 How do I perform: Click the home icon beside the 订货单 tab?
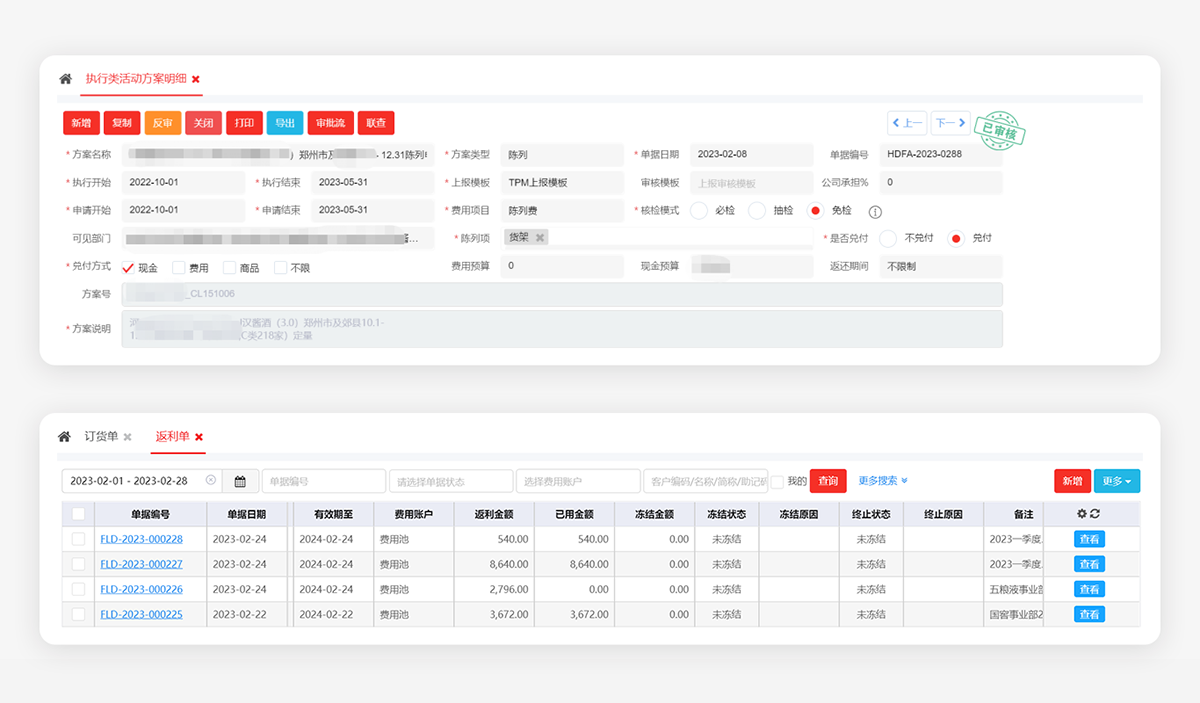click(64, 437)
